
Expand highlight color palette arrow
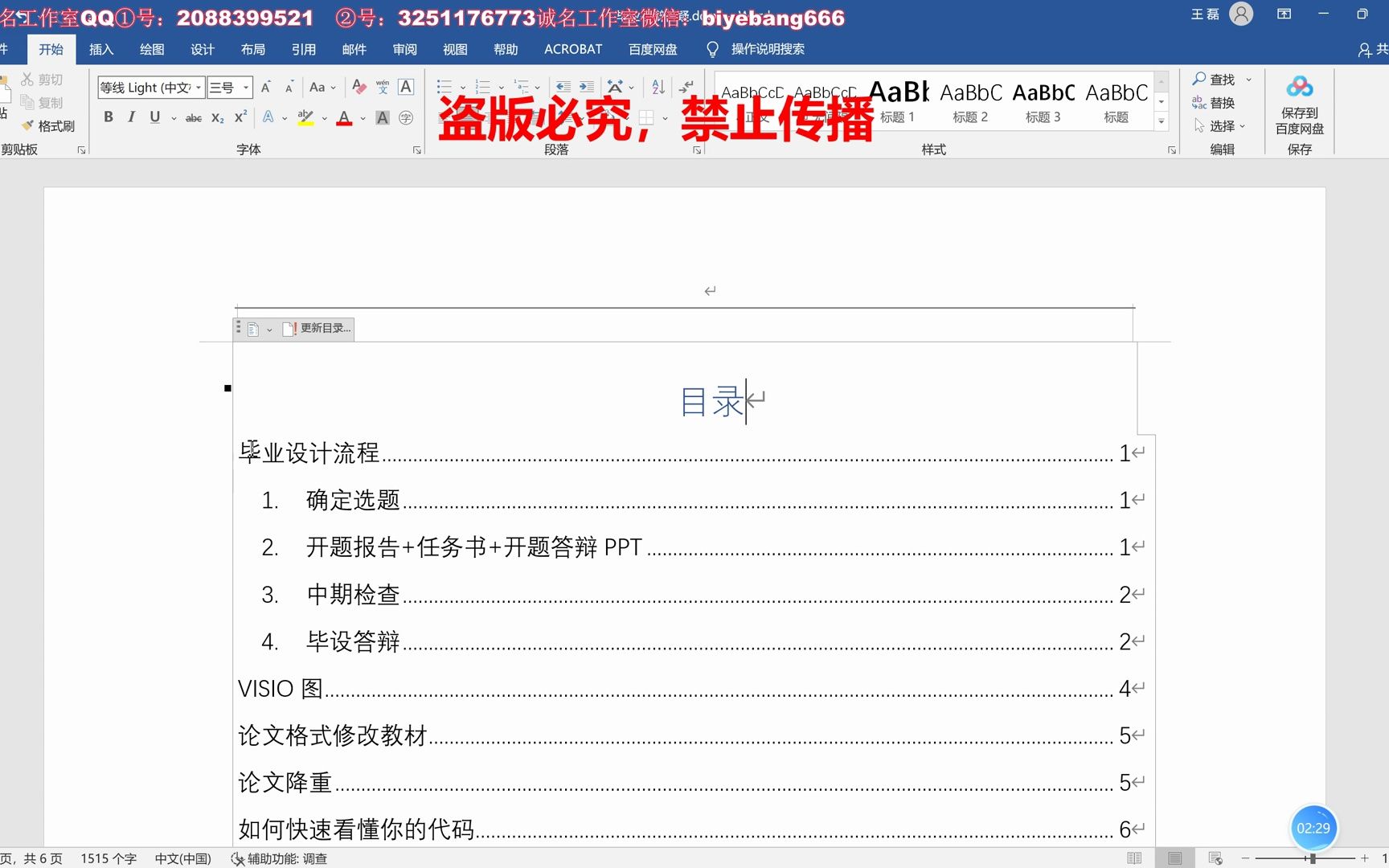(x=325, y=118)
